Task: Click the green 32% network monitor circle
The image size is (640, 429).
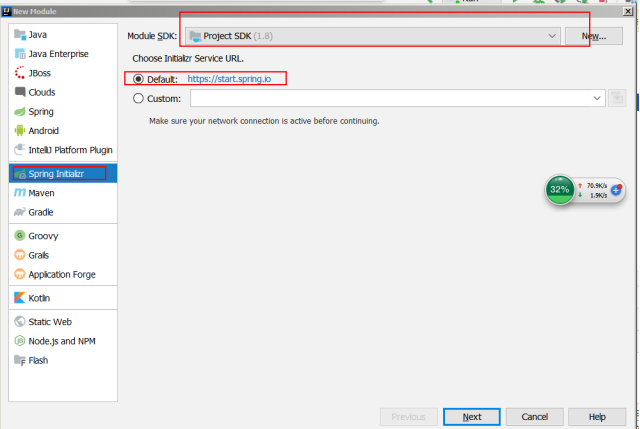Action: [560, 189]
